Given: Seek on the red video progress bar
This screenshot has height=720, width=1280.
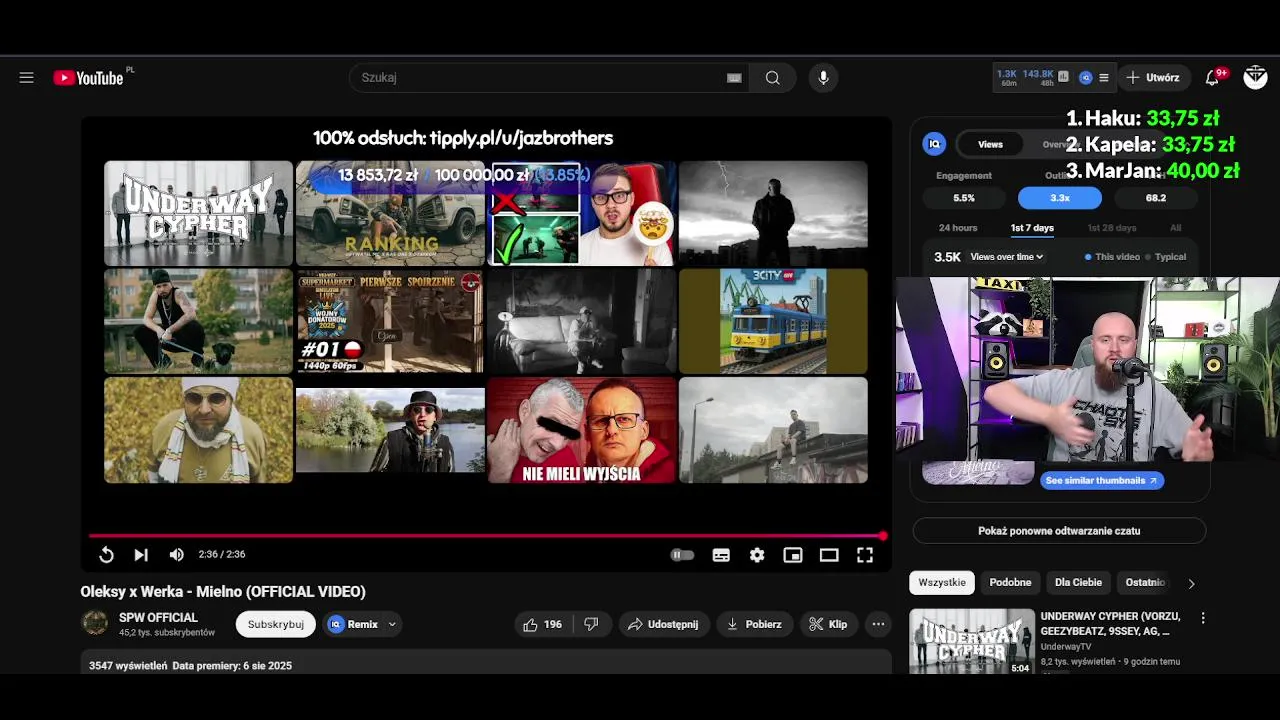Looking at the screenshot, I should (487, 536).
